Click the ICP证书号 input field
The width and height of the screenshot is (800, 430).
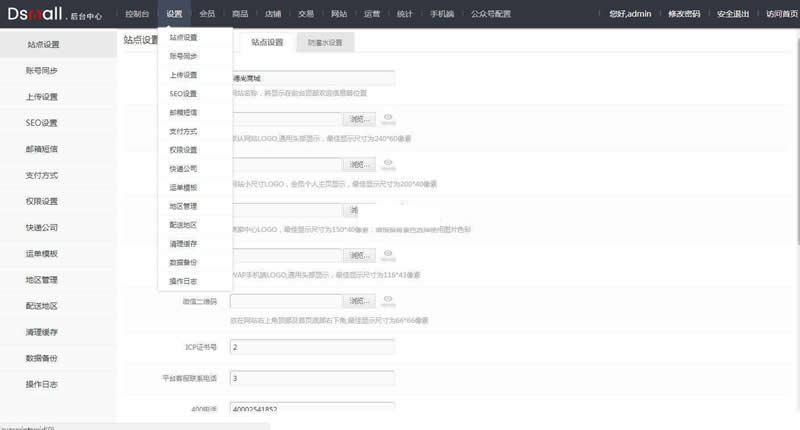[x=312, y=347]
